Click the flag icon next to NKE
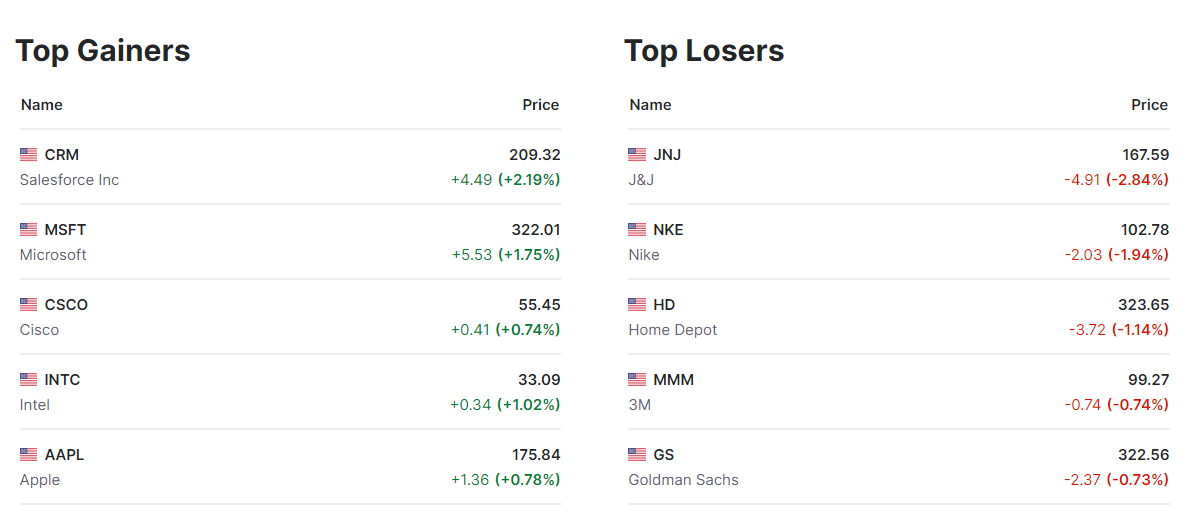The height and width of the screenshot is (522, 1198). point(637,230)
